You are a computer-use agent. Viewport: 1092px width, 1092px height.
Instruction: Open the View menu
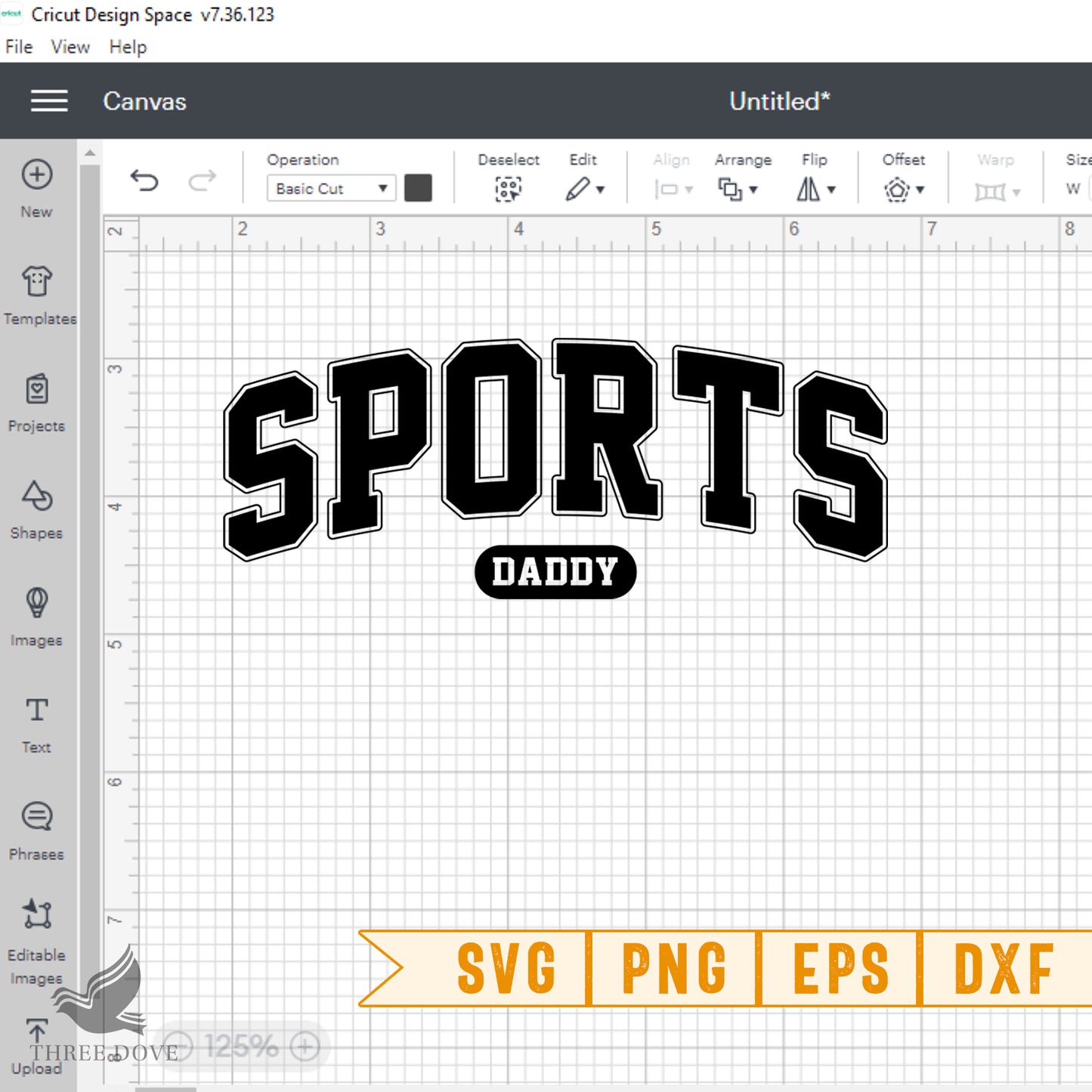[x=70, y=47]
